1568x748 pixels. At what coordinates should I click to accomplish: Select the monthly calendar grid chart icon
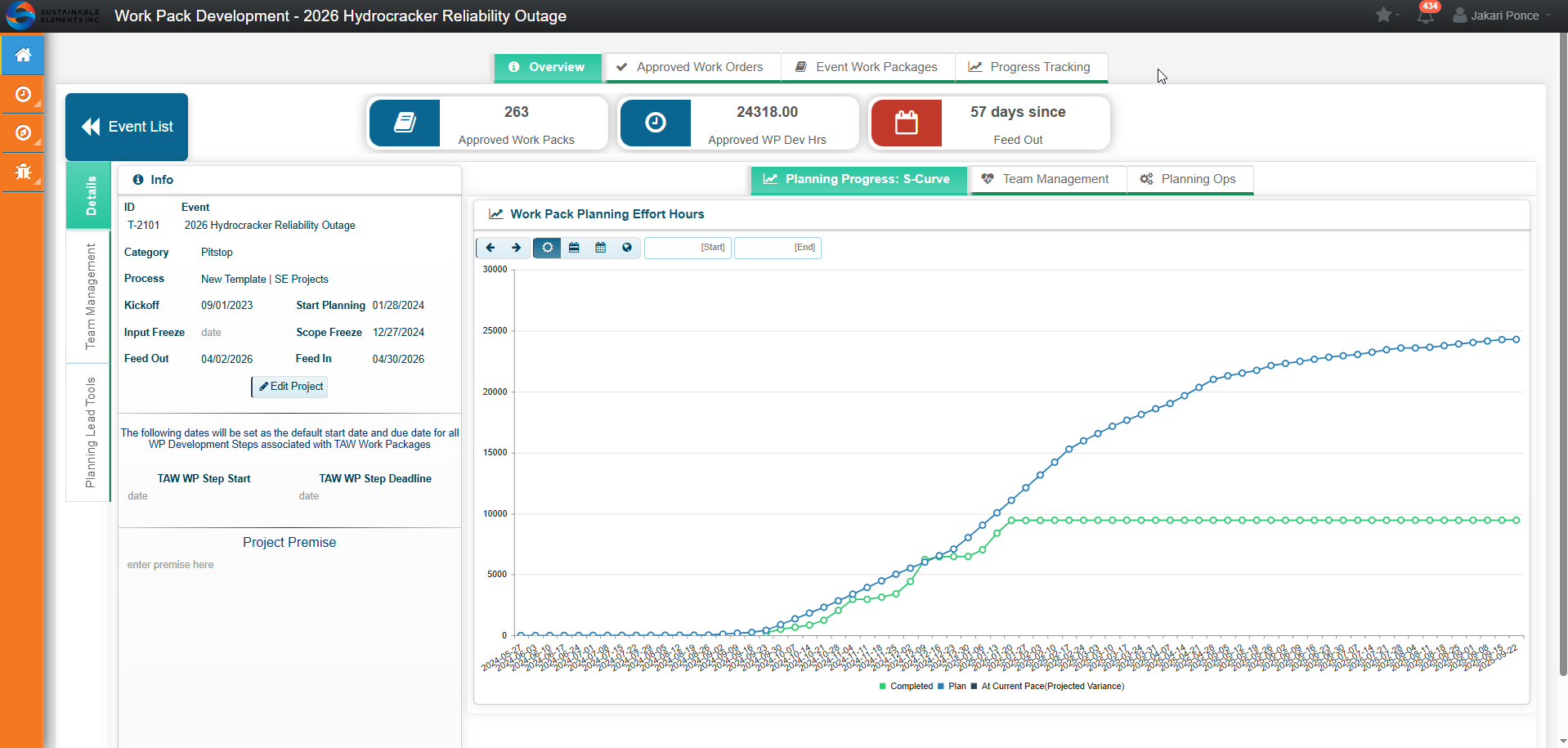(601, 248)
